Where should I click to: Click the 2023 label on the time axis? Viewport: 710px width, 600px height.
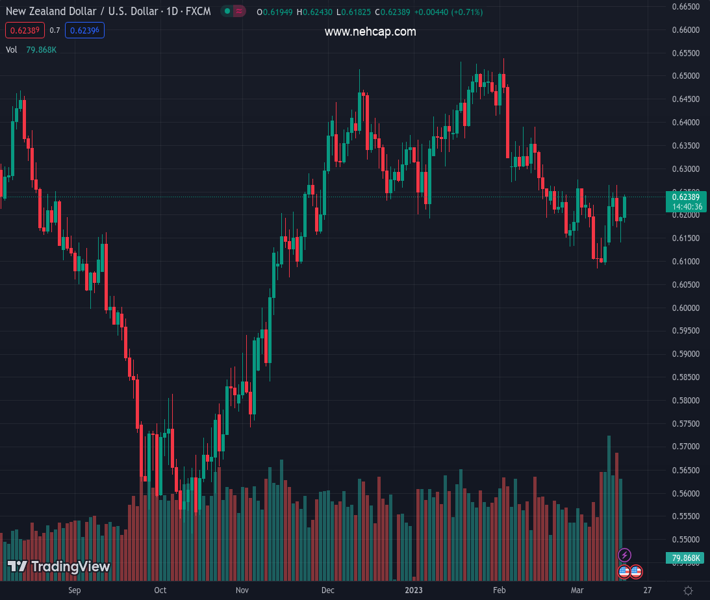pyautogui.click(x=414, y=590)
